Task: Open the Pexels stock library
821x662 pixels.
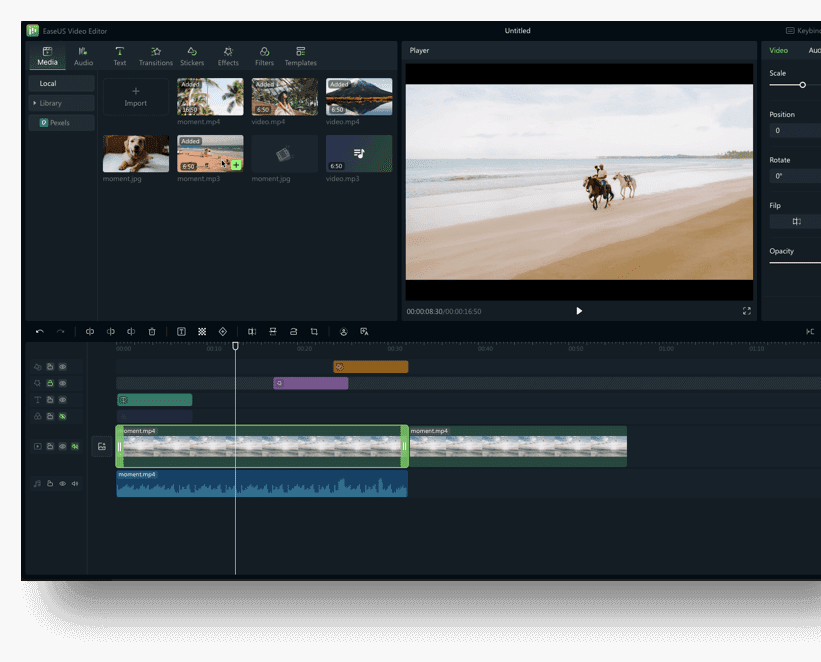Action: tap(62, 123)
